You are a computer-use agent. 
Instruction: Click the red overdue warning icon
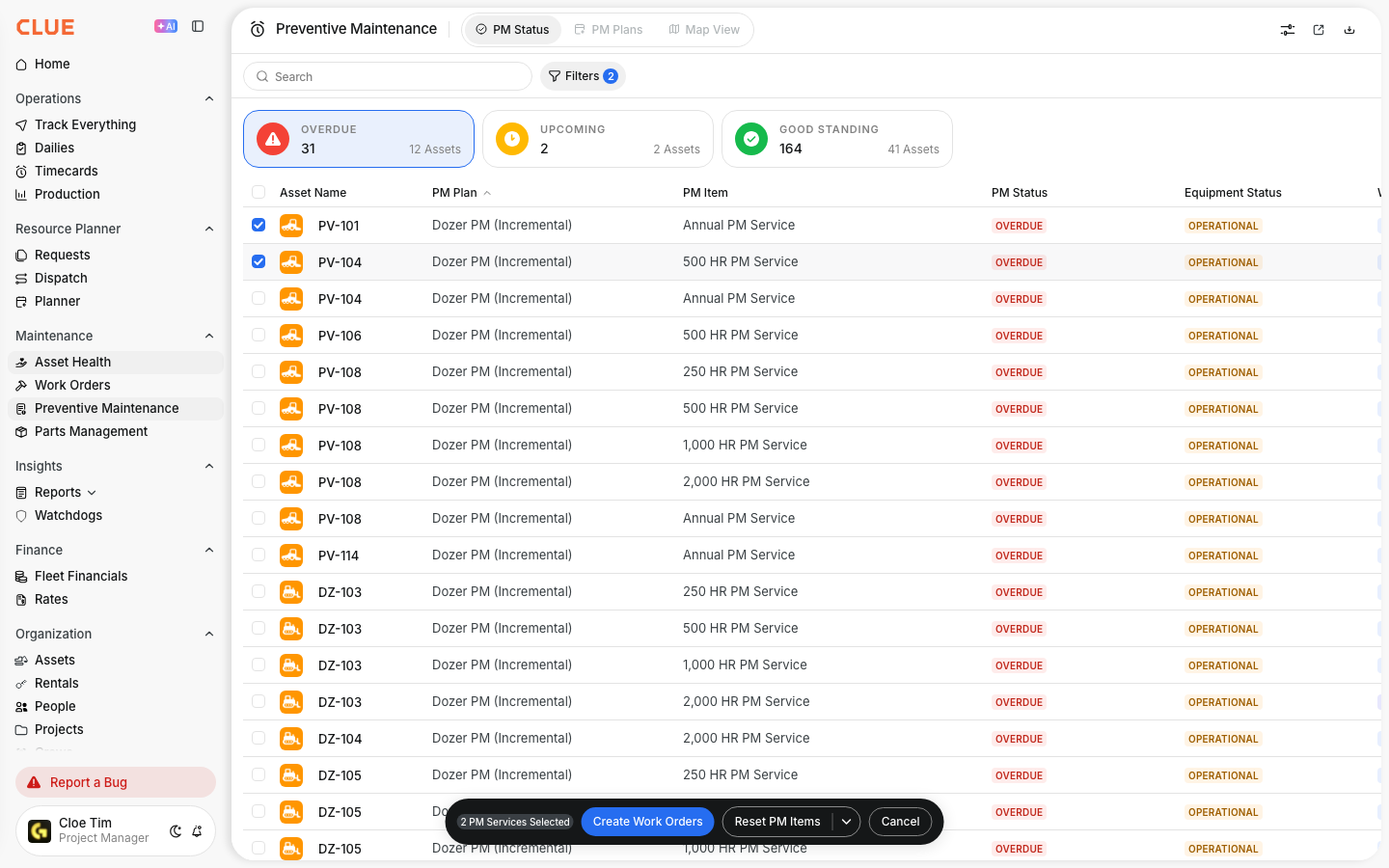point(273,139)
